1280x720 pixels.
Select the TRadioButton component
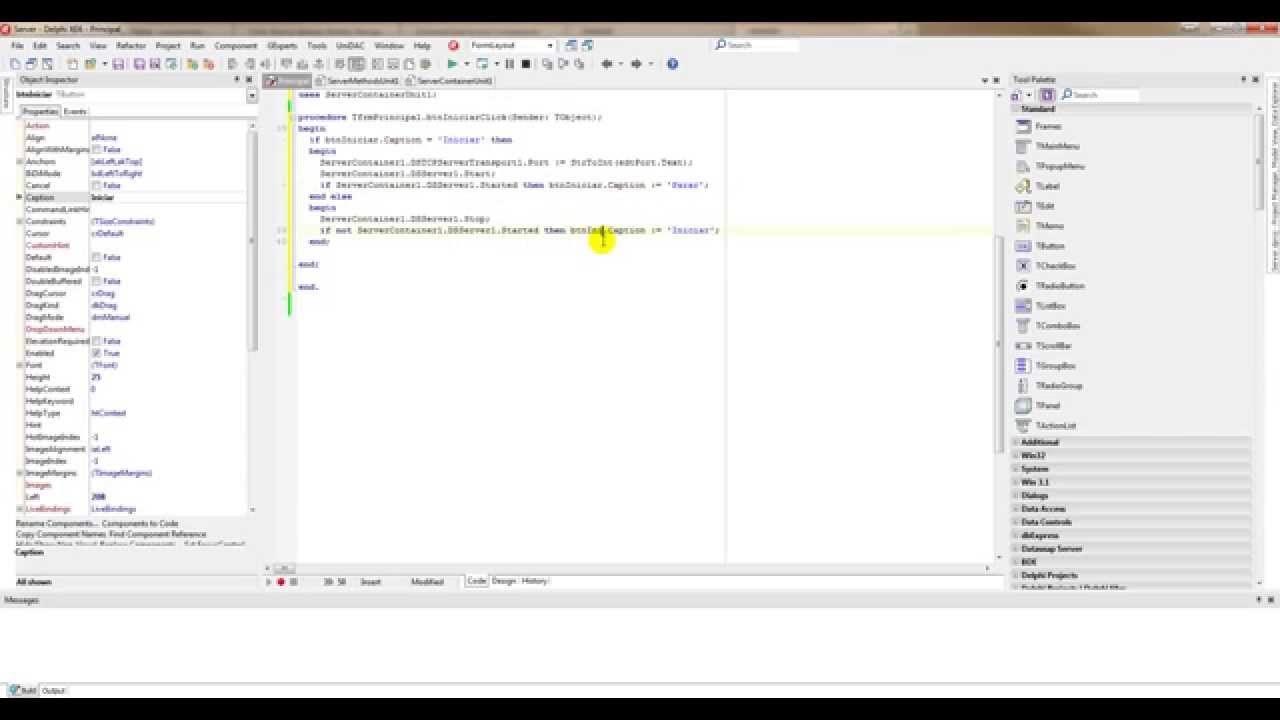click(1049, 286)
